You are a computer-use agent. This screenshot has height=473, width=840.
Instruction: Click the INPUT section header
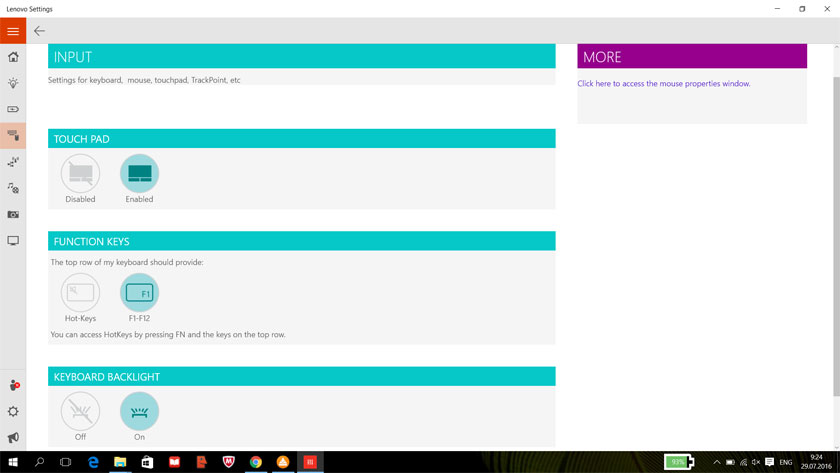pos(302,56)
